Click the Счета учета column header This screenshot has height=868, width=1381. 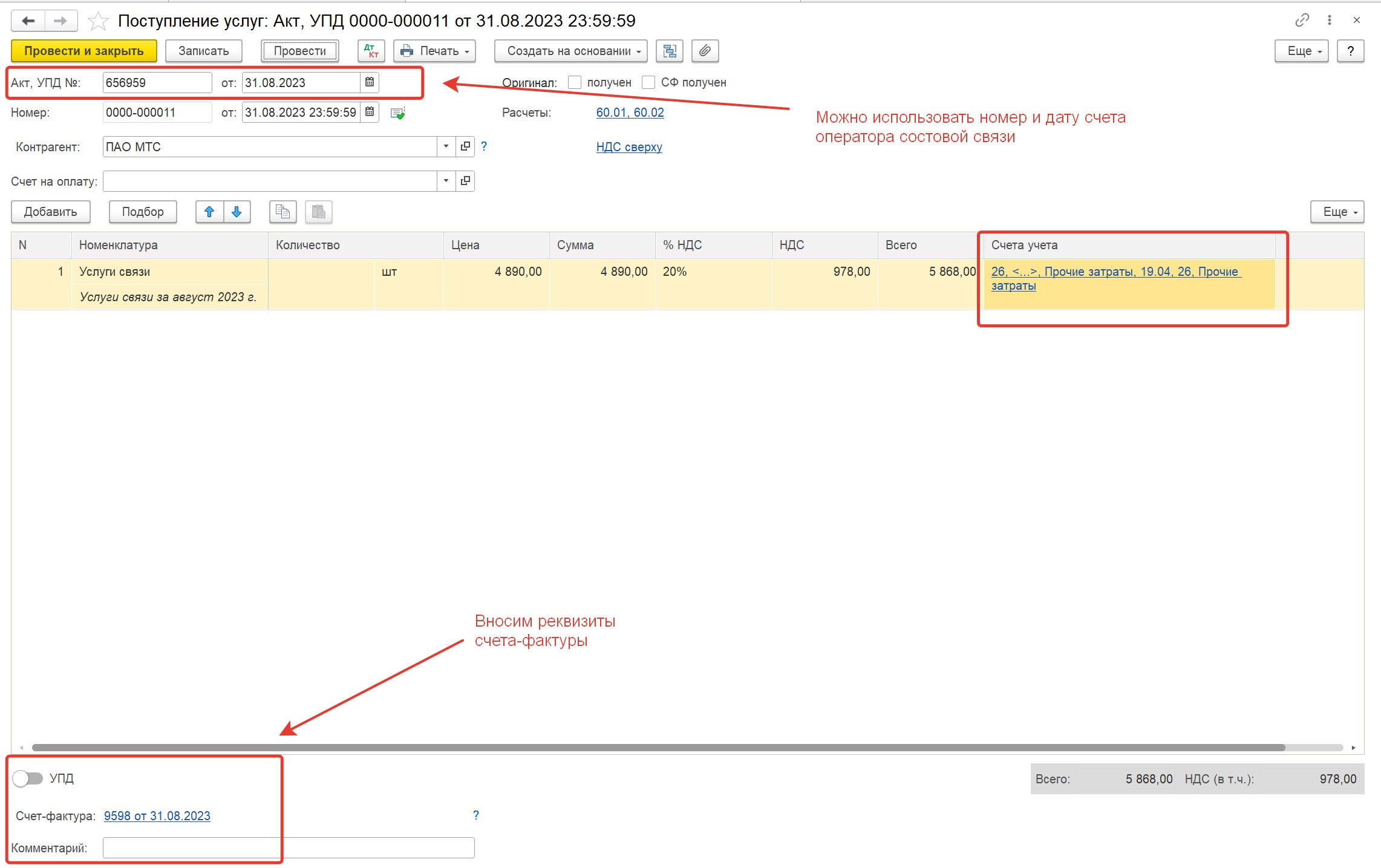pyautogui.click(x=1129, y=245)
